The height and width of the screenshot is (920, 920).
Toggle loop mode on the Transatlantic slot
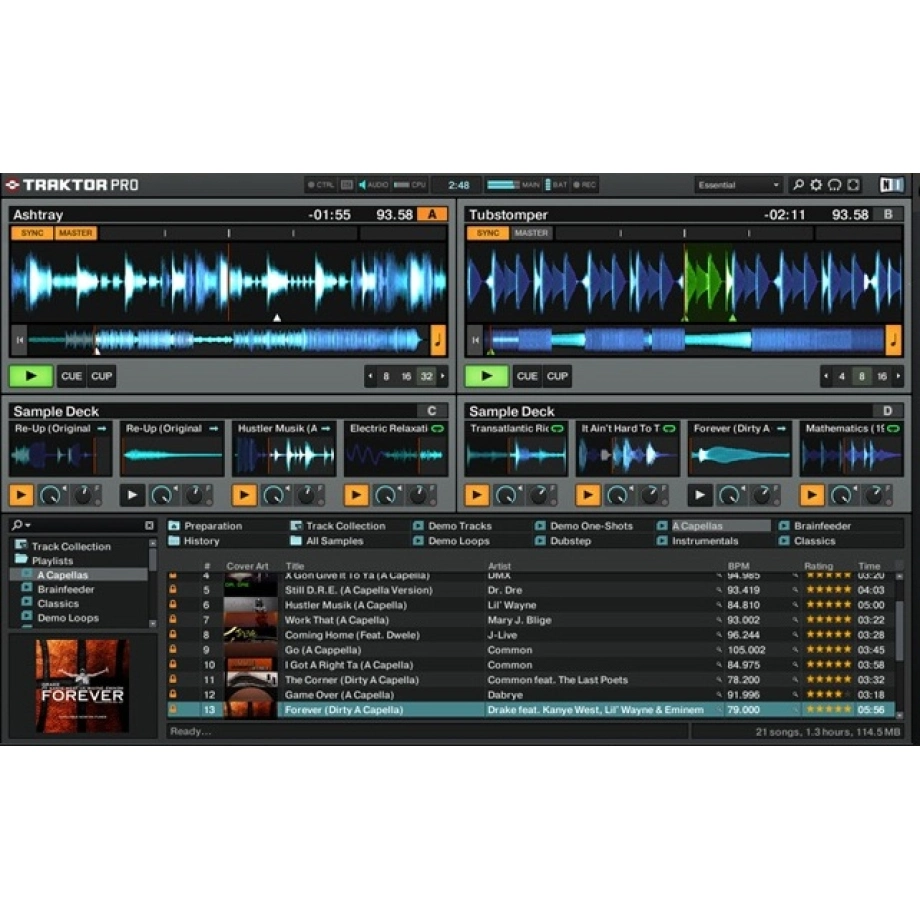[557, 429]
